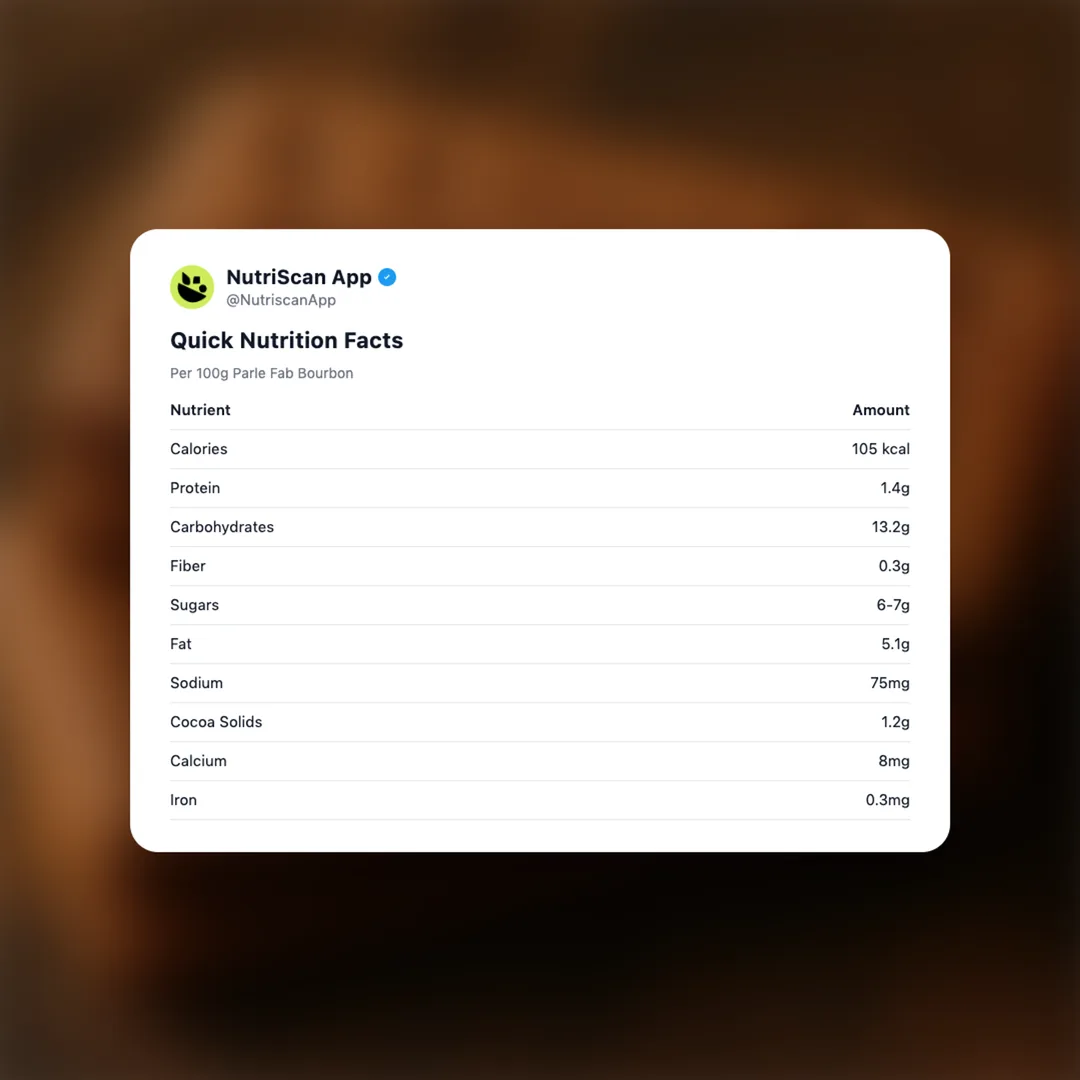Select the Quick Nutrition Facts heading
The width and height of the screenshot is (1080, 1080).
[x=286, y=340]
